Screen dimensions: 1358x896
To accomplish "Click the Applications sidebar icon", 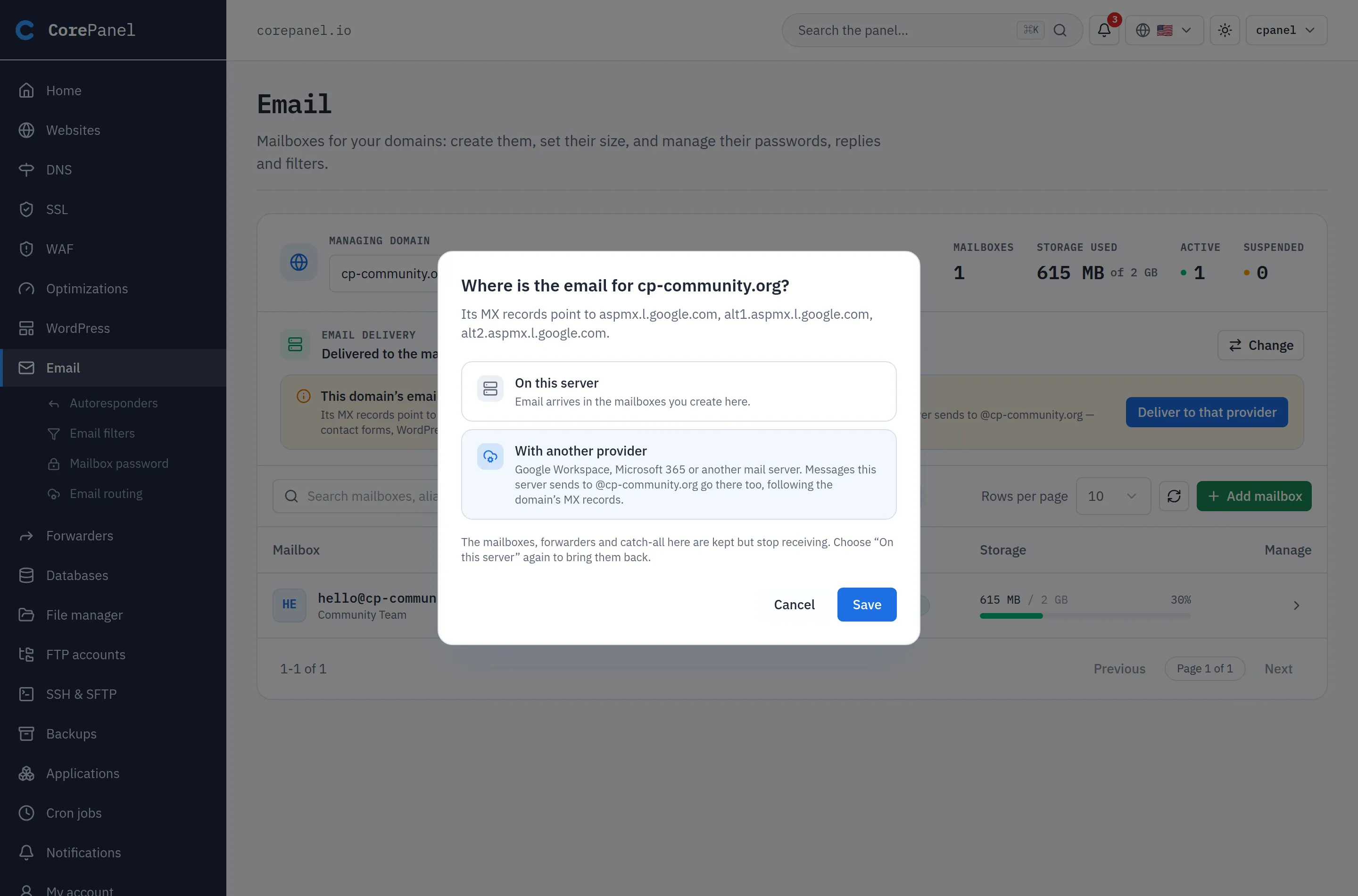I will point(26,774).
